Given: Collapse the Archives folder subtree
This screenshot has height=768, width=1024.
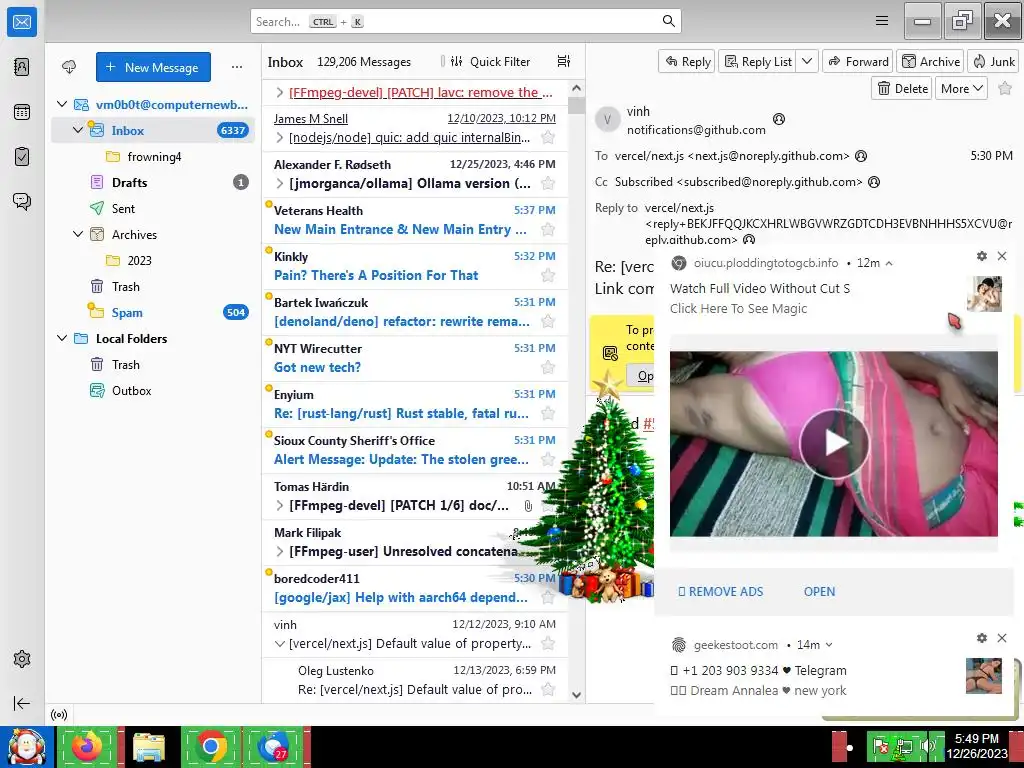Looking at the screenshot, I should pyautogui.click(x=78, y=234).
